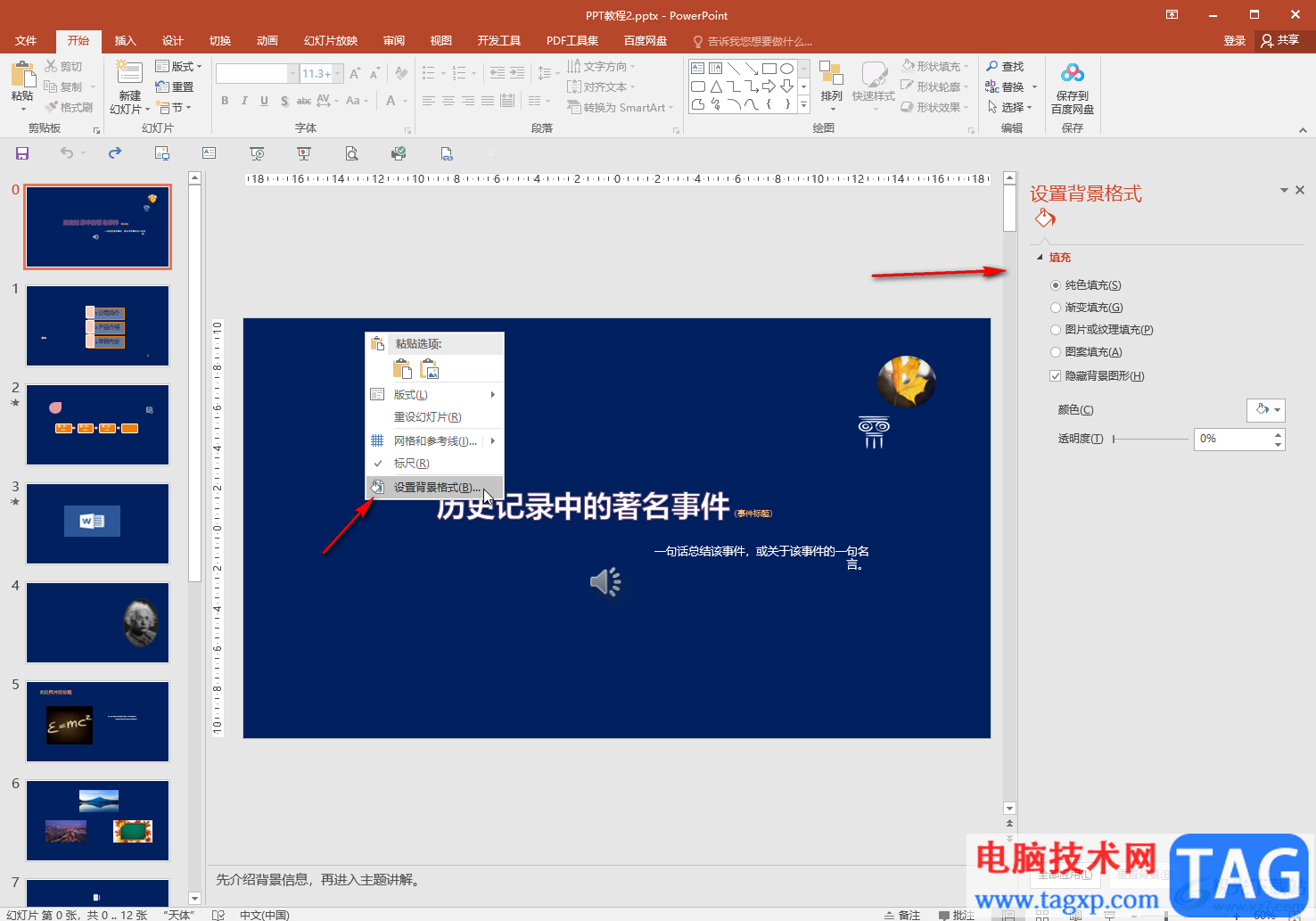Select Pattern fill radio option
The image size is (1316, 921).
coord(1056,352)
